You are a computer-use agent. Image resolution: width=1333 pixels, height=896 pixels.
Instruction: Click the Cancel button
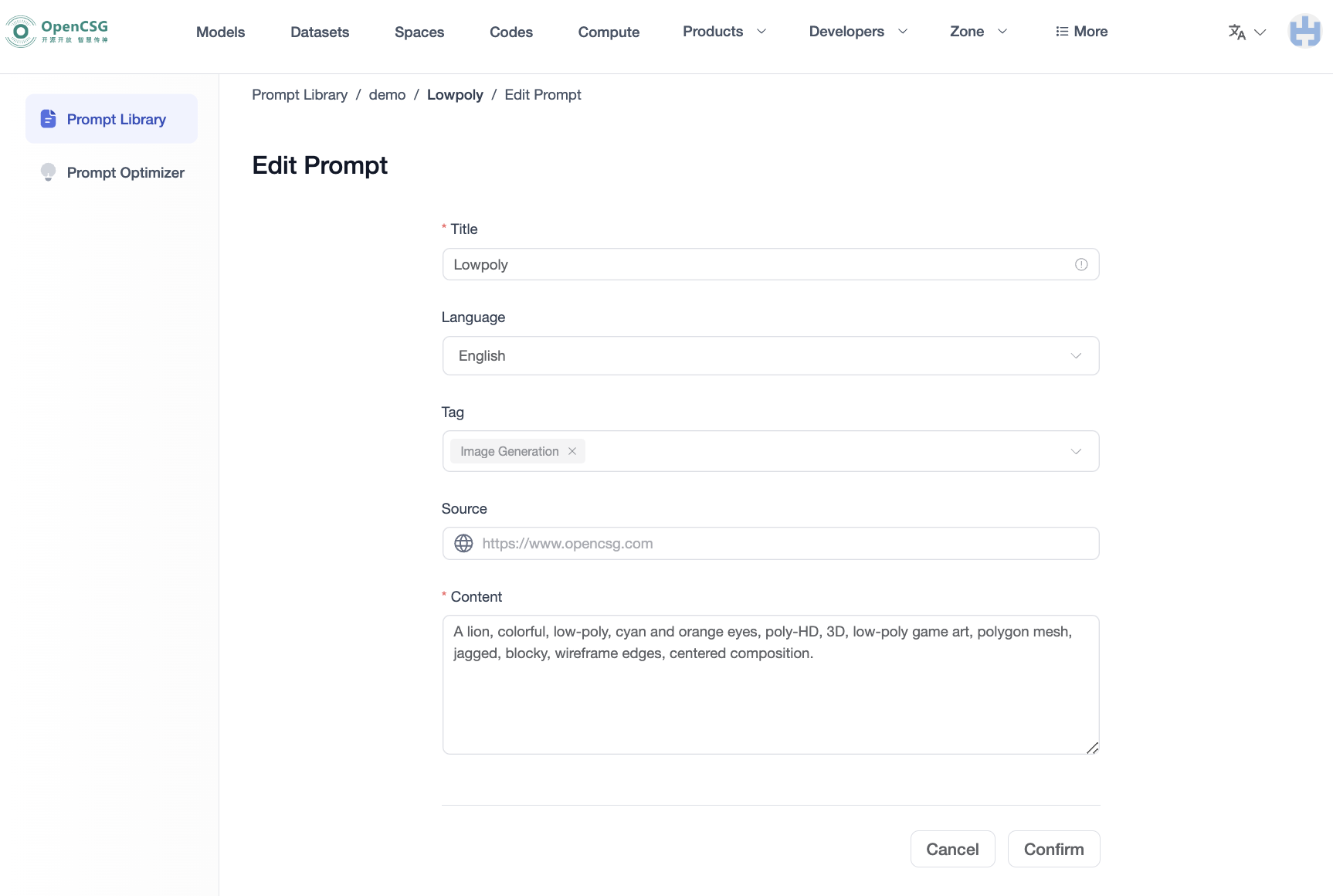point(952,849)
